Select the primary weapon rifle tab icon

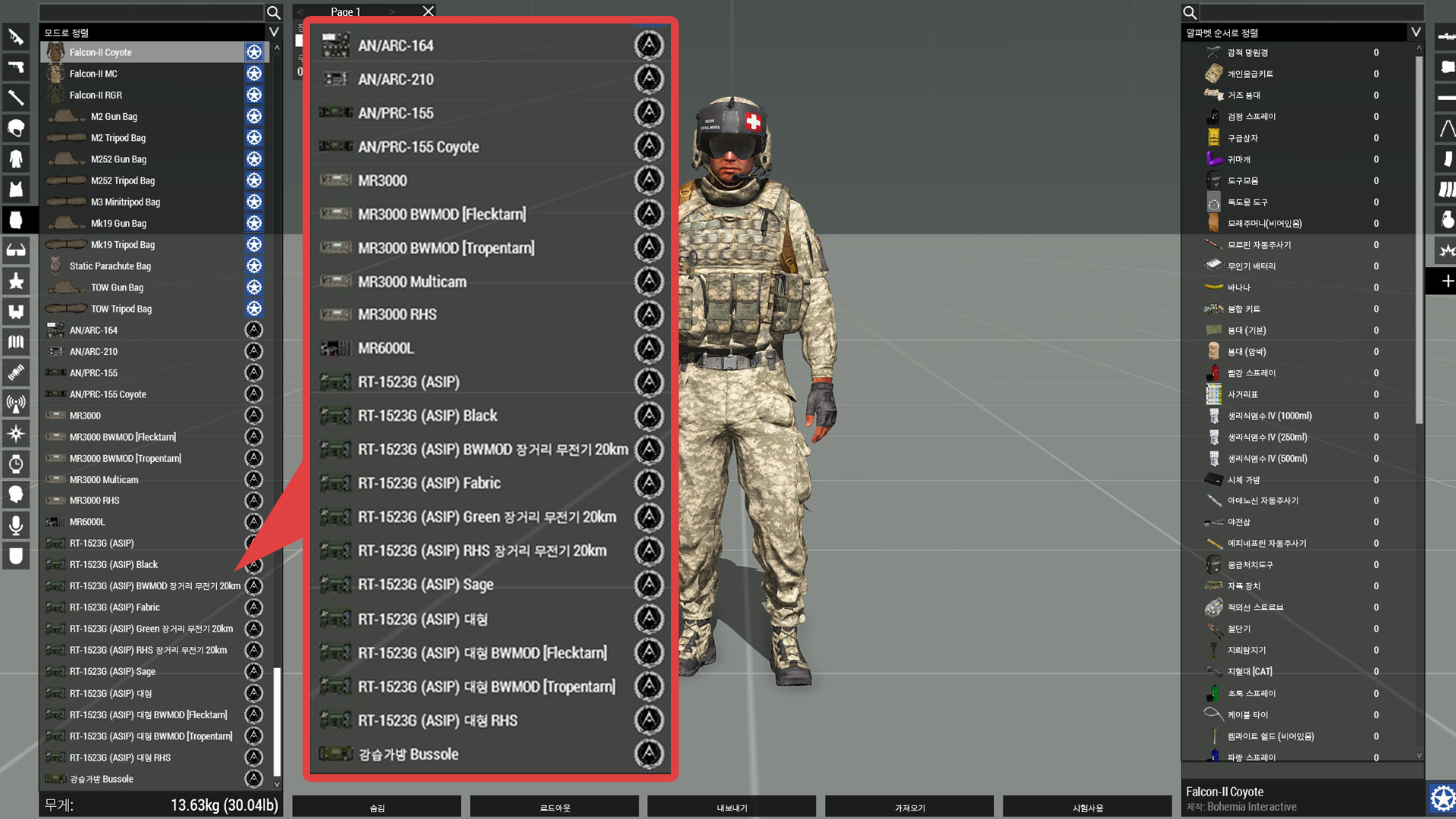[16, 36]
